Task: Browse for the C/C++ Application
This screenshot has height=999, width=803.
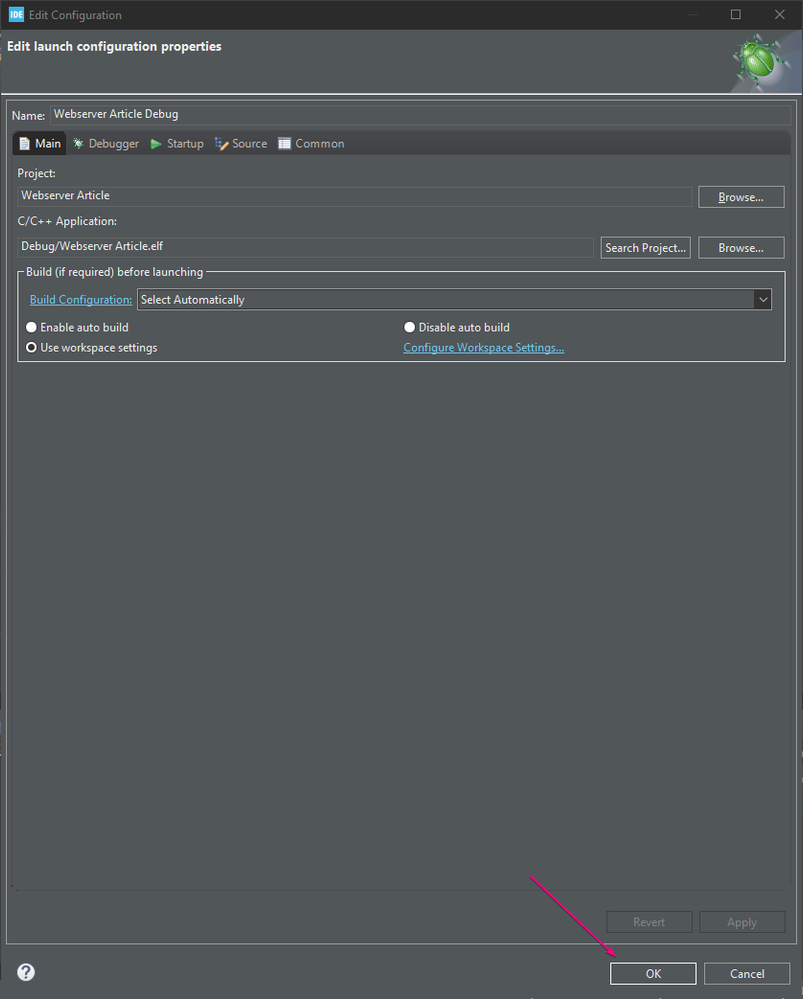Action: [x=741, y=248]
